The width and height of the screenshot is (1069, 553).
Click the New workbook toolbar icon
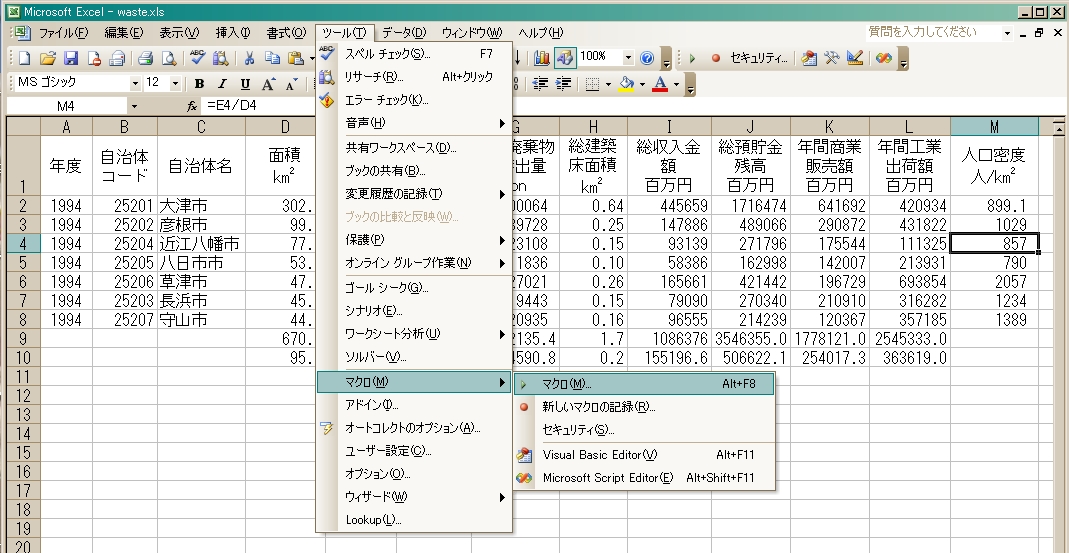tap(25, 59)
